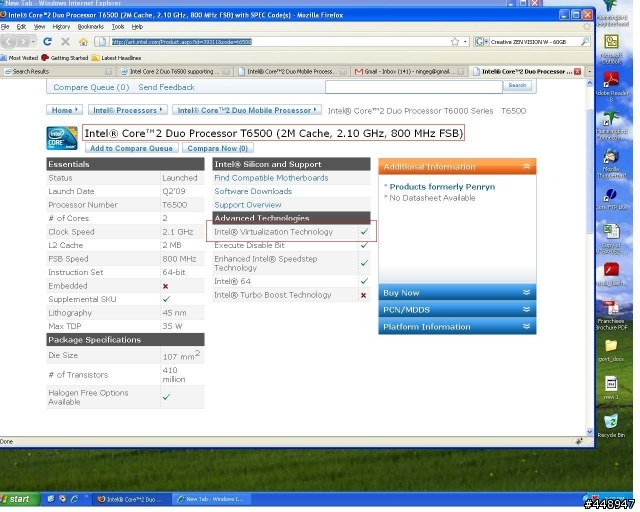Image resolution: width=640 pixels, height=512 pixels.
Task: Open the Bookmarks menu
Action: point(91,27)
